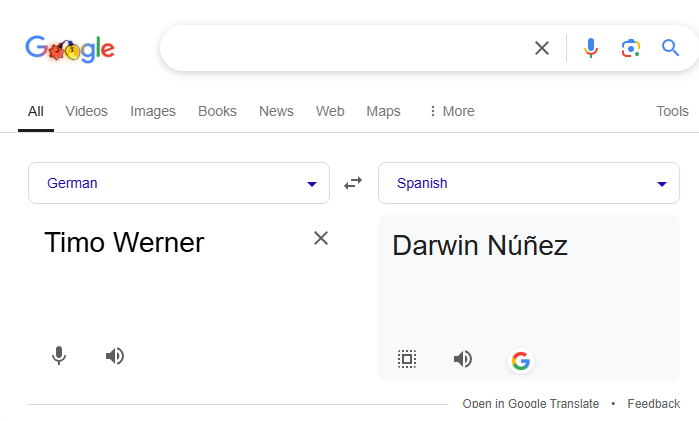Image resolution: width=699 pixels, height=421 pixels.
Task: Expand the More search options menu
Action: (452, 111)
